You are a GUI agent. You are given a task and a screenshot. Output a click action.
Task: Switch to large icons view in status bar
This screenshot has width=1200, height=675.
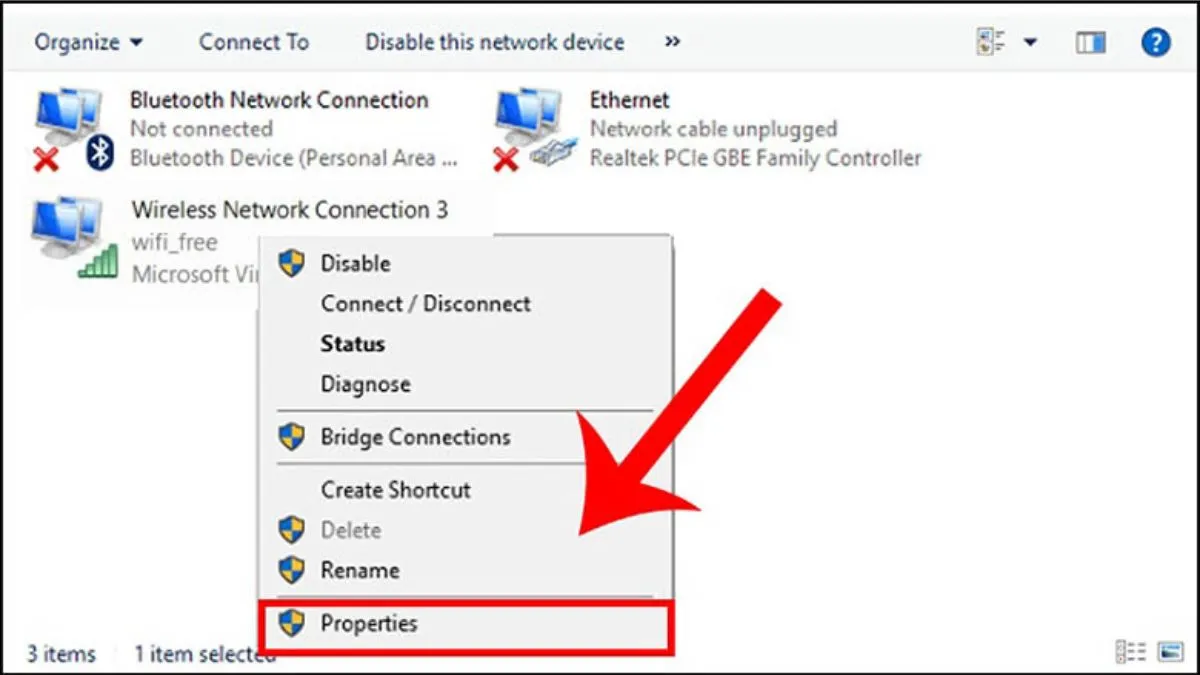click(x=1170, y=653)
